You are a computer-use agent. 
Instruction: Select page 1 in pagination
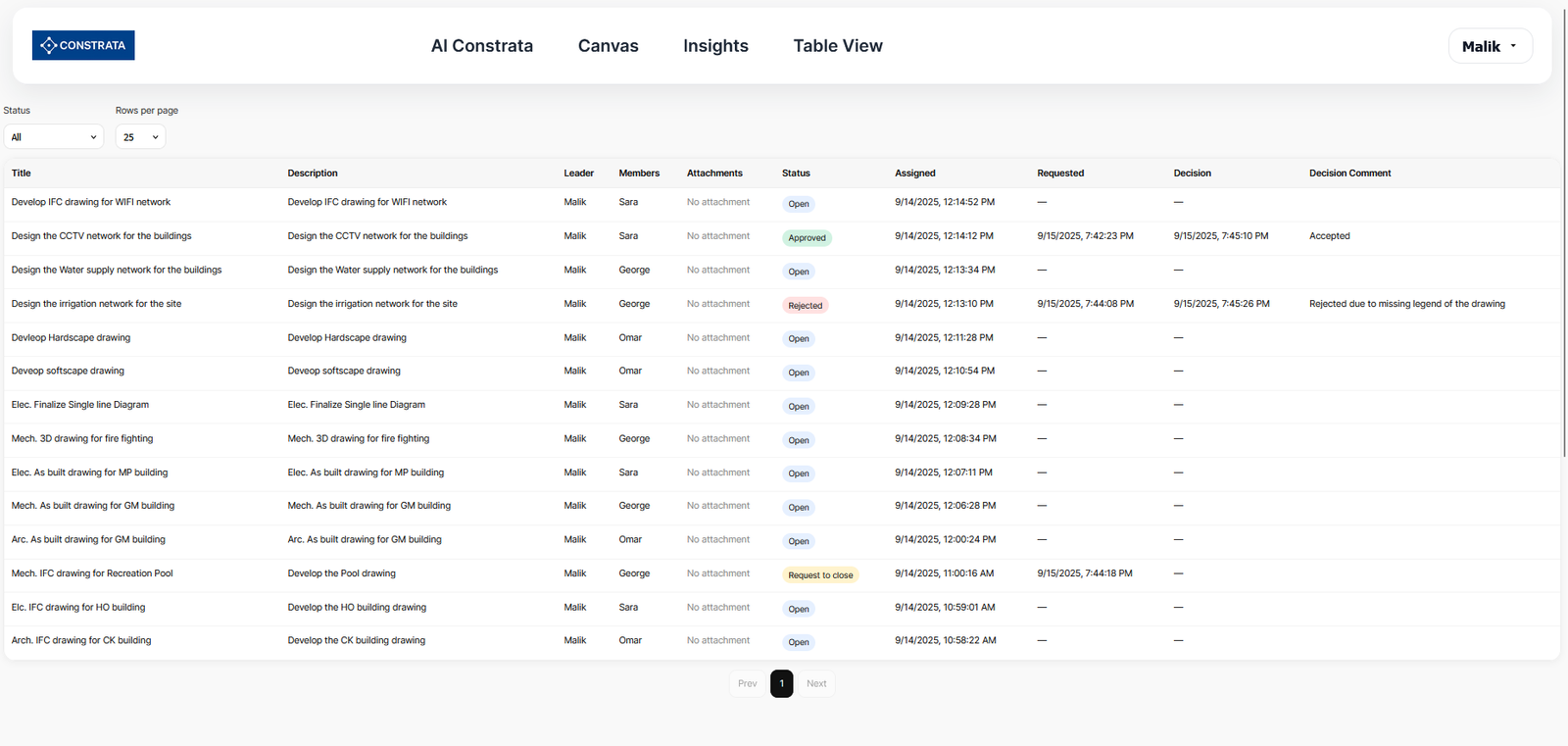[x=781, y=683]
